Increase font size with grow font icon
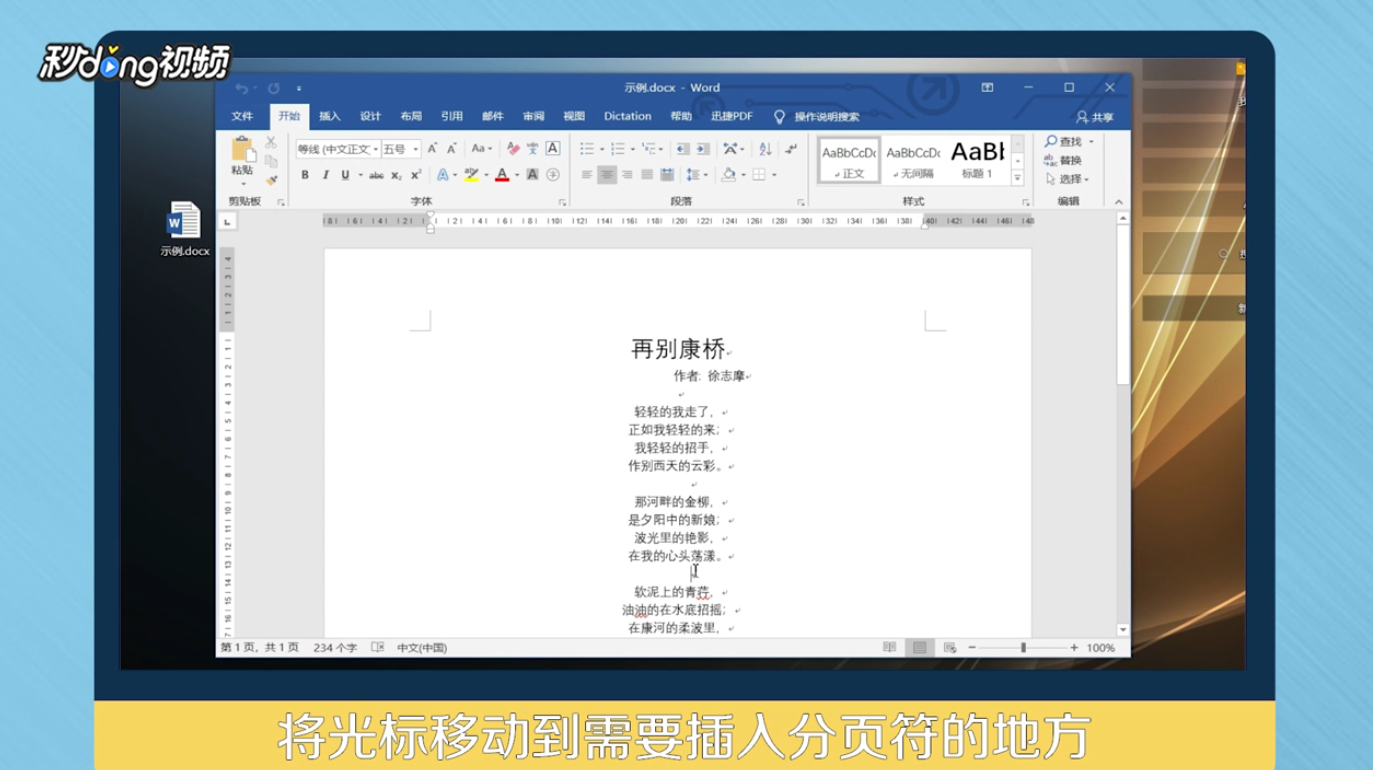Image resolution: width=1373 pixels, height=770 pixels. 433,149
